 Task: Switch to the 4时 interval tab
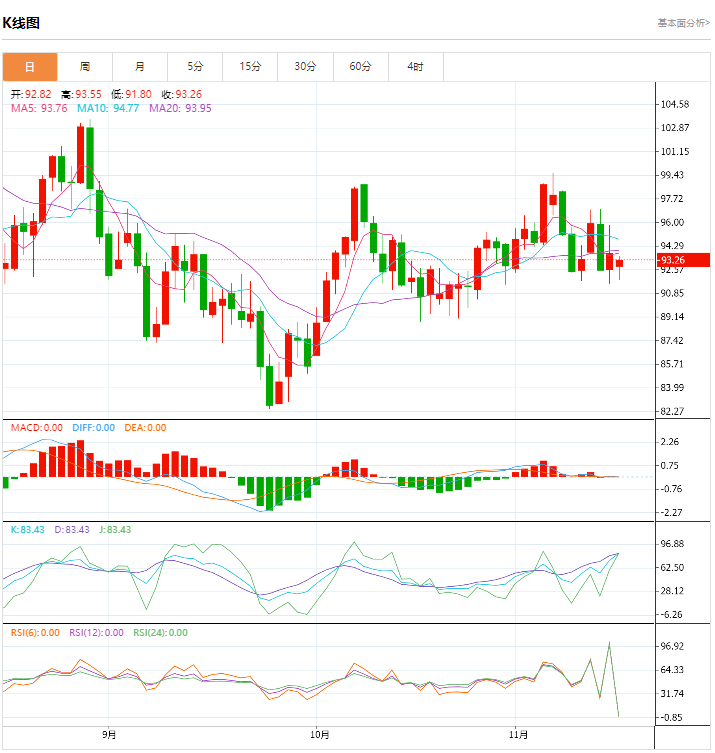(x=415, y=67)
